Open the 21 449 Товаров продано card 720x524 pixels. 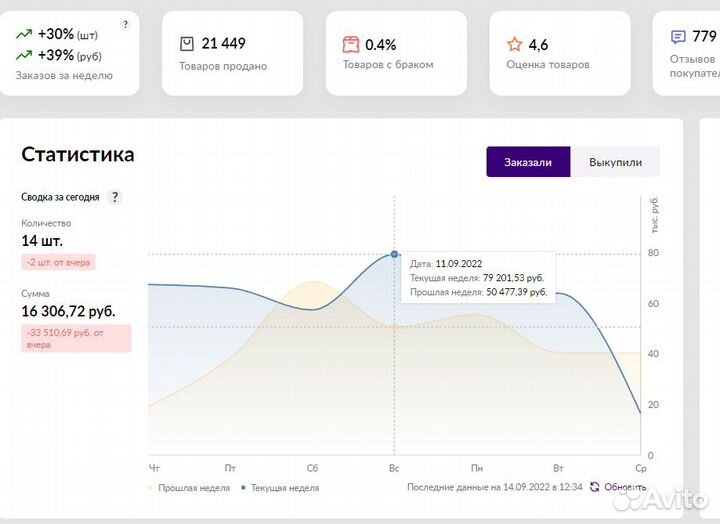tap(232, 53)
